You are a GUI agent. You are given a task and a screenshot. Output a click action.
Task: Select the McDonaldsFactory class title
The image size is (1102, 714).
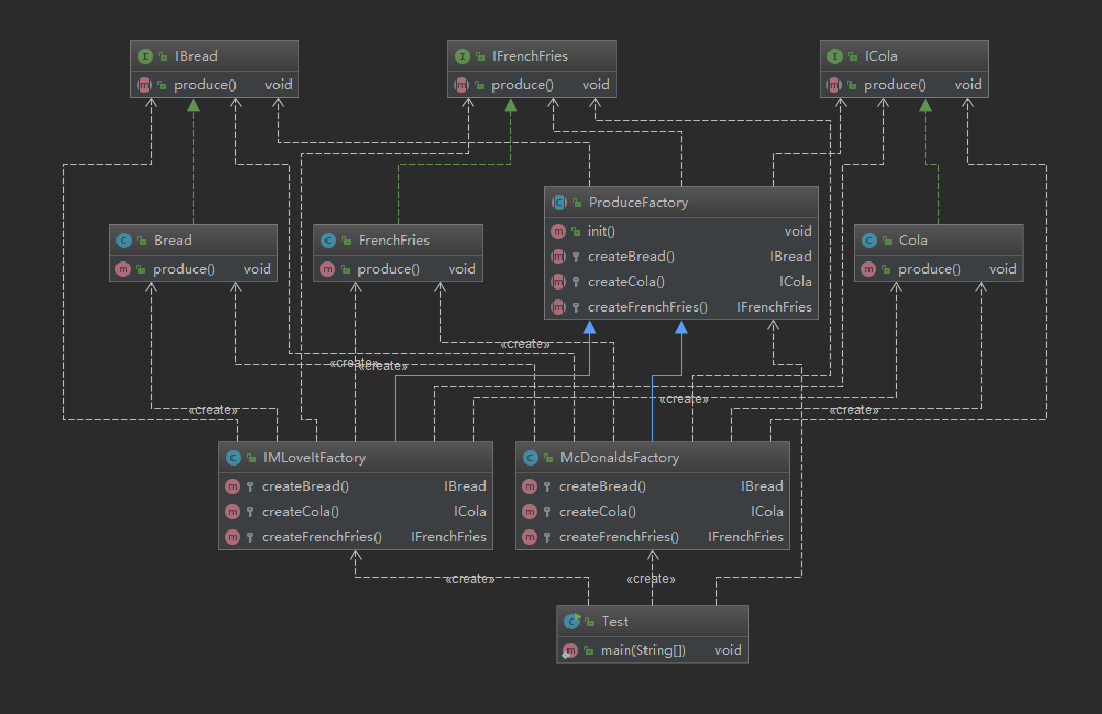coord(619,457)
